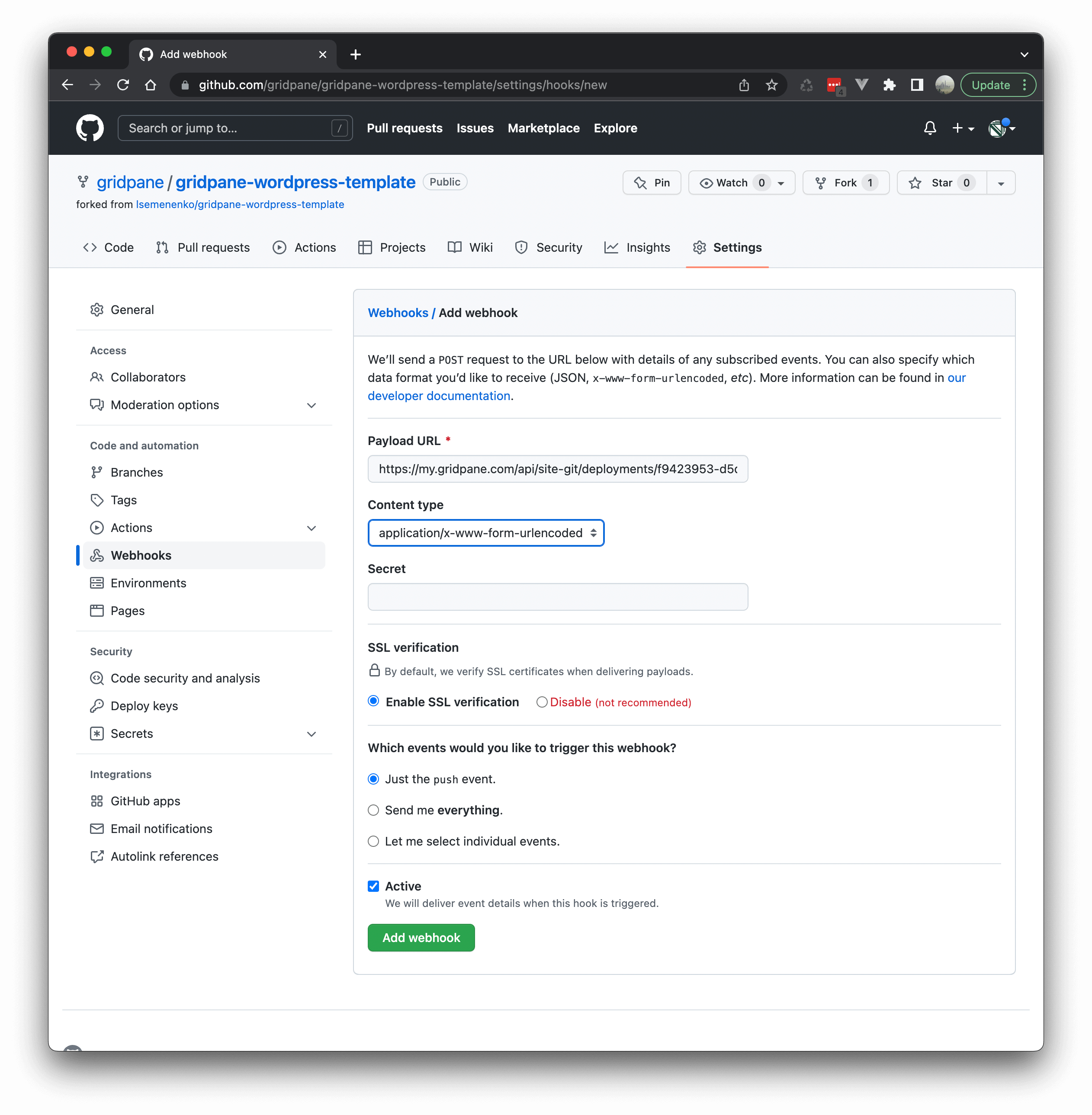Screen dimensions: 1092x1115
Task: Open the Code tab
Action: click(x=109, y=248)
